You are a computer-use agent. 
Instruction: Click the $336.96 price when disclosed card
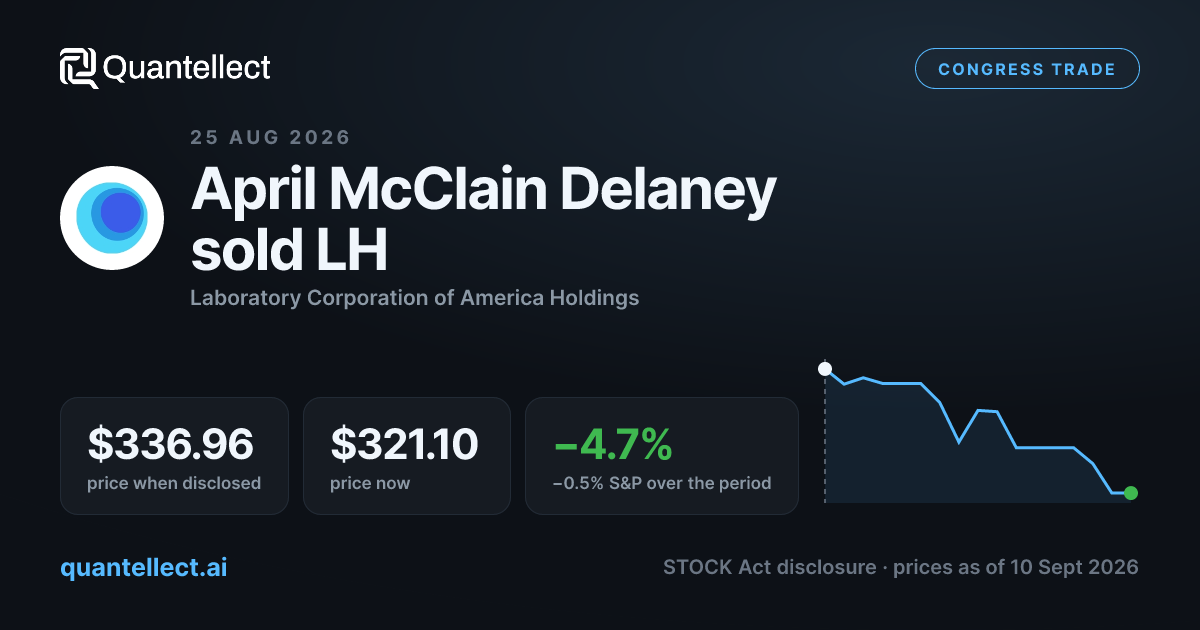[174, 456]
